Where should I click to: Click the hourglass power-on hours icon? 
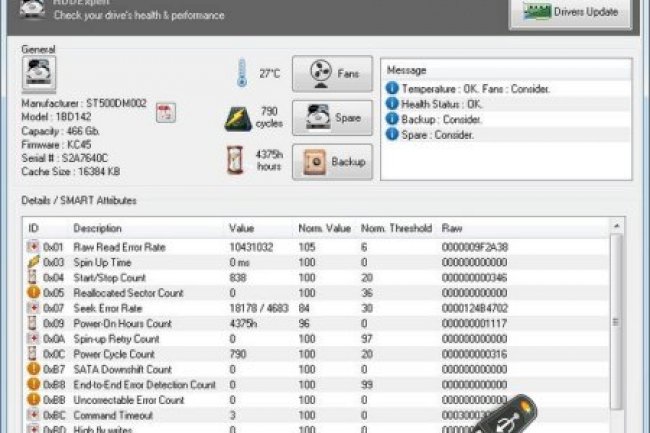point(238,161)
